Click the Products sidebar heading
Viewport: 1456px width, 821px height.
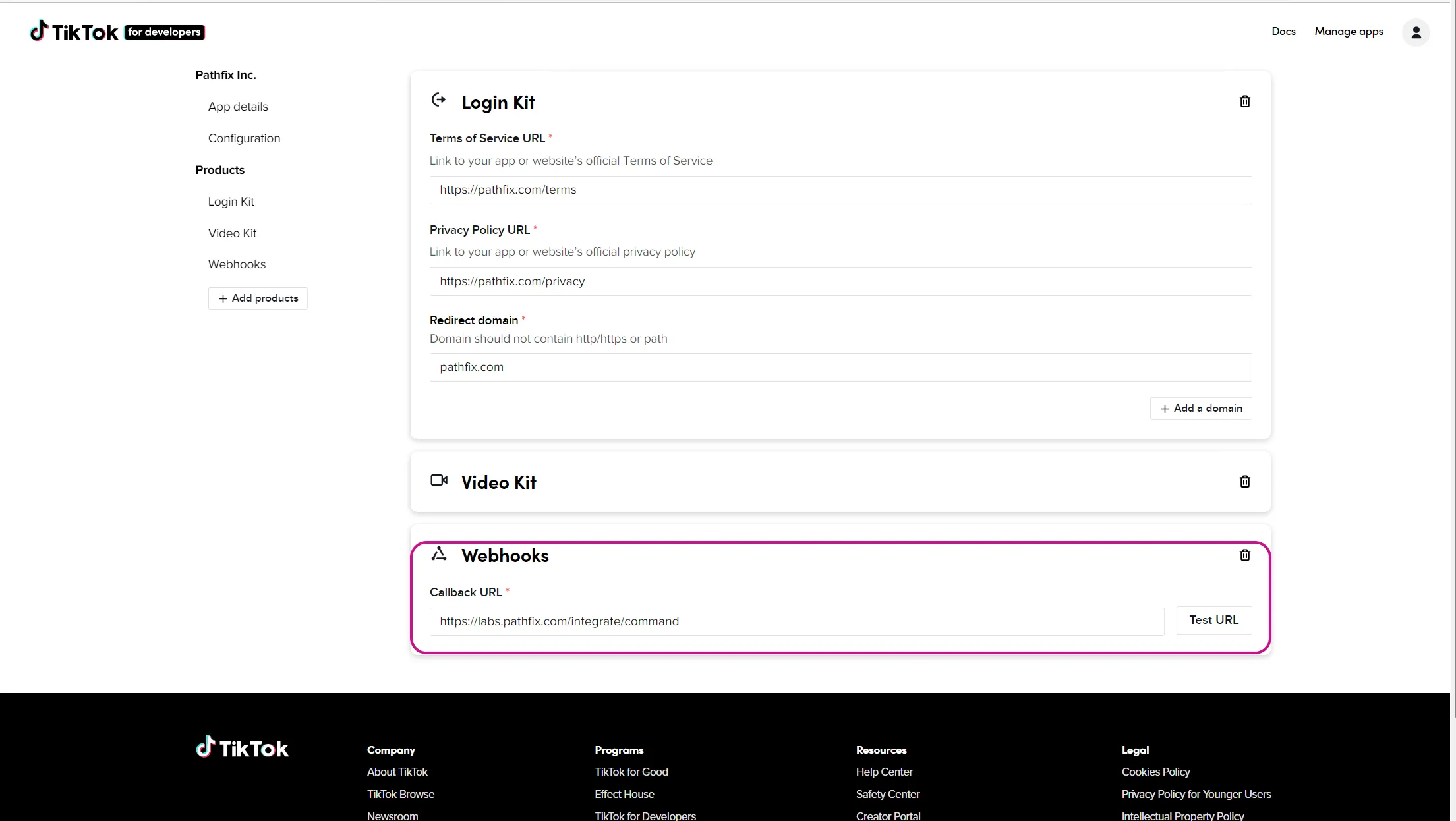[x=219, y=170]
